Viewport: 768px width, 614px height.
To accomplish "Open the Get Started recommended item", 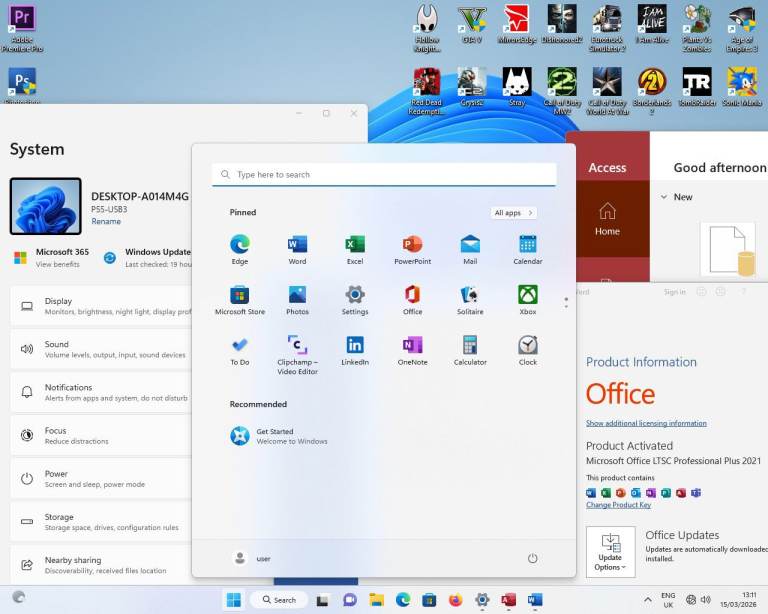I will pyautogui.click(x=275, y=436).
